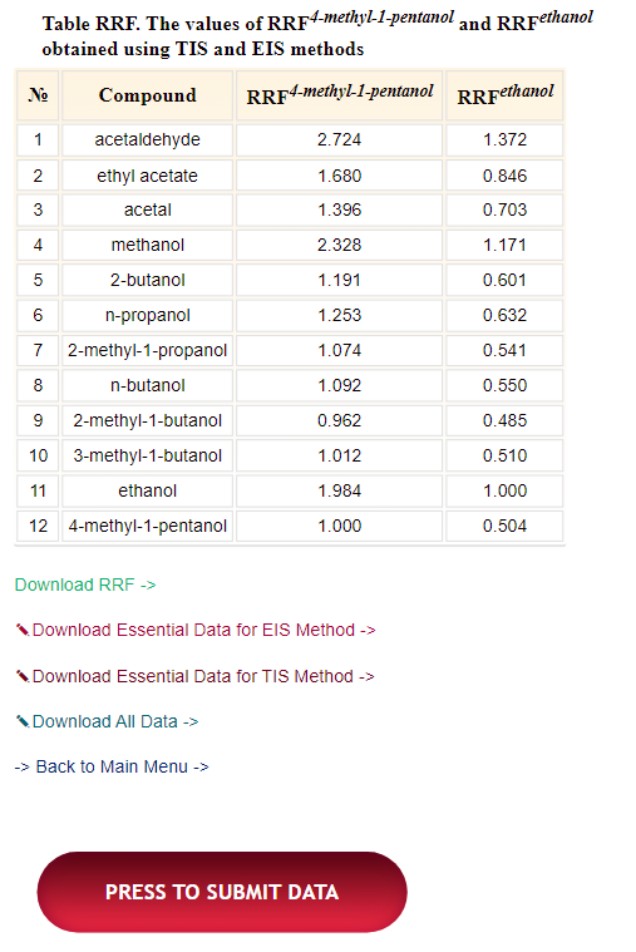Select the № column header
The height and width of the screenshot is (952, 636).
(38, 95)
